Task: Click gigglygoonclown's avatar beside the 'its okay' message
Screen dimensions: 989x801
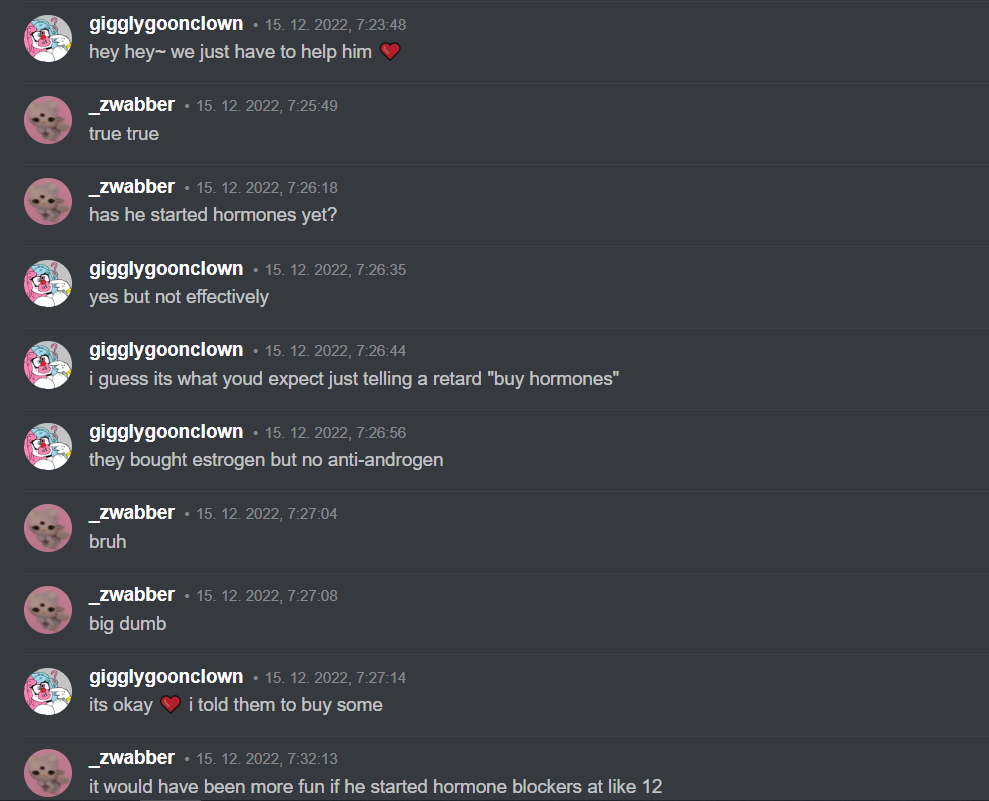Action: (x=48, y=691)
